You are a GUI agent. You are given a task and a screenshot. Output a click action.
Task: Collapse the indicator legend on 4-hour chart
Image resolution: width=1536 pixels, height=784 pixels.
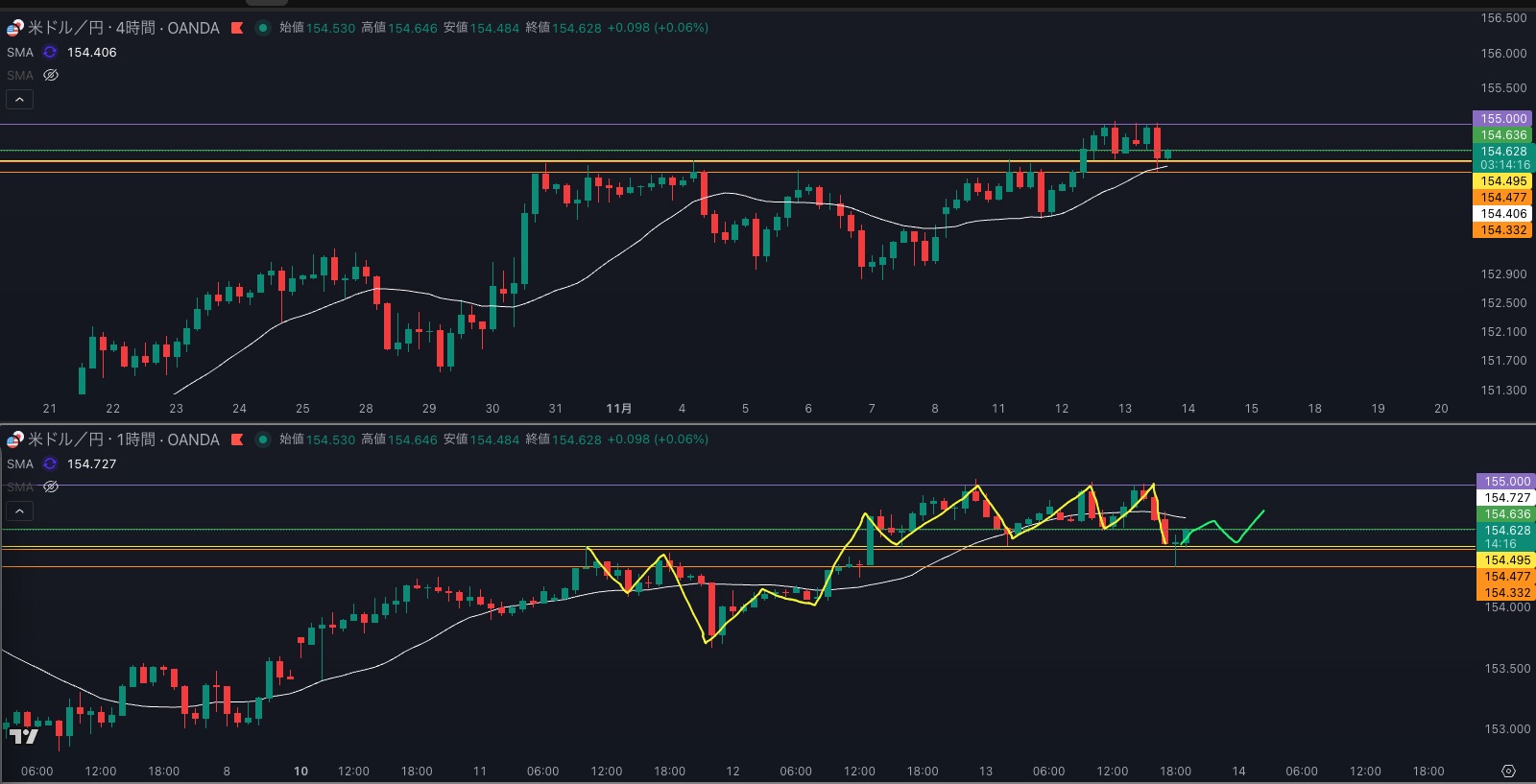point(19,99)
